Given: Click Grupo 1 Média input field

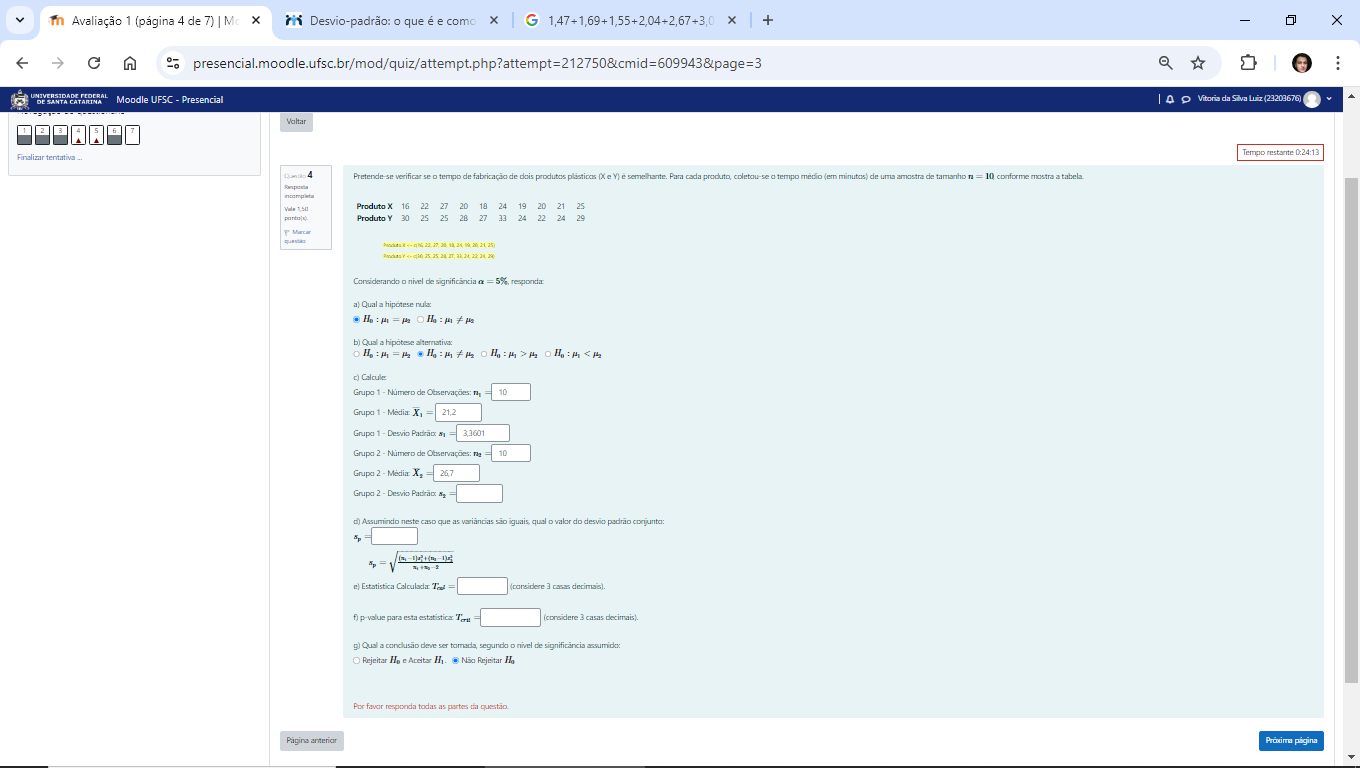Looking at the screenshot, I should 458,412.
